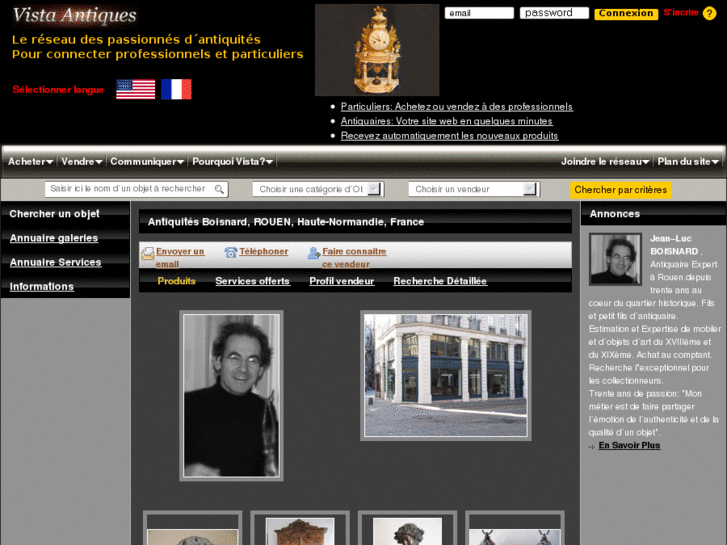Screen dimensions: 727x545
Task: Open the Profil vendeur tab
Action: click(342, 281)
